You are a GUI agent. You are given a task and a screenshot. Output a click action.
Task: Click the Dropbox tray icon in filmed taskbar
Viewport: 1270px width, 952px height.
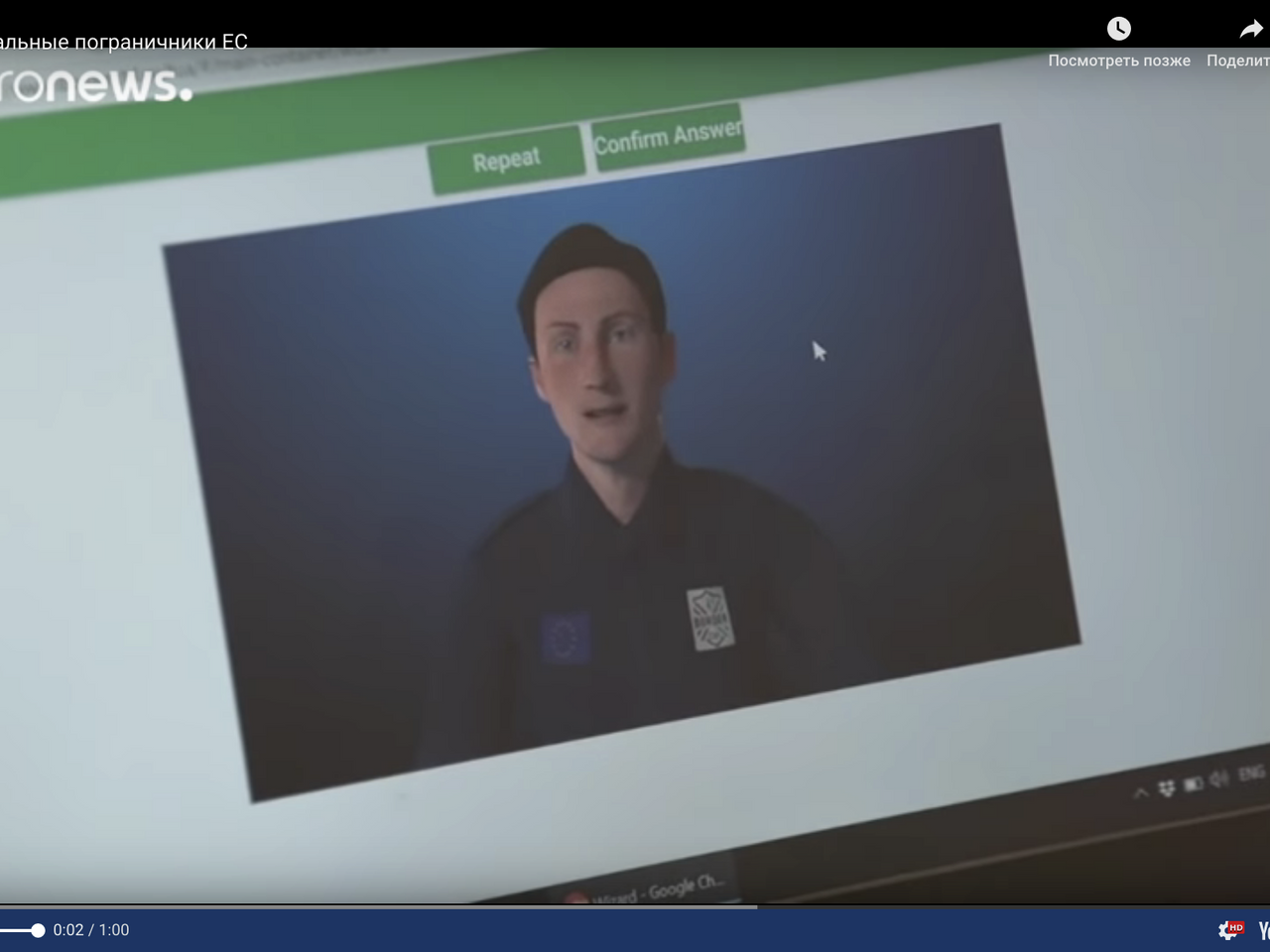1167,787
